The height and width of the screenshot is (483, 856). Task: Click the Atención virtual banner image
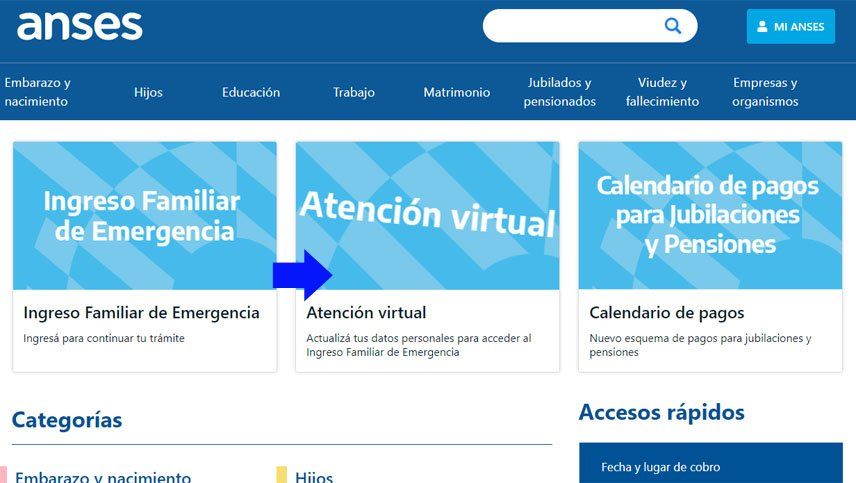[x=427, y=215]
